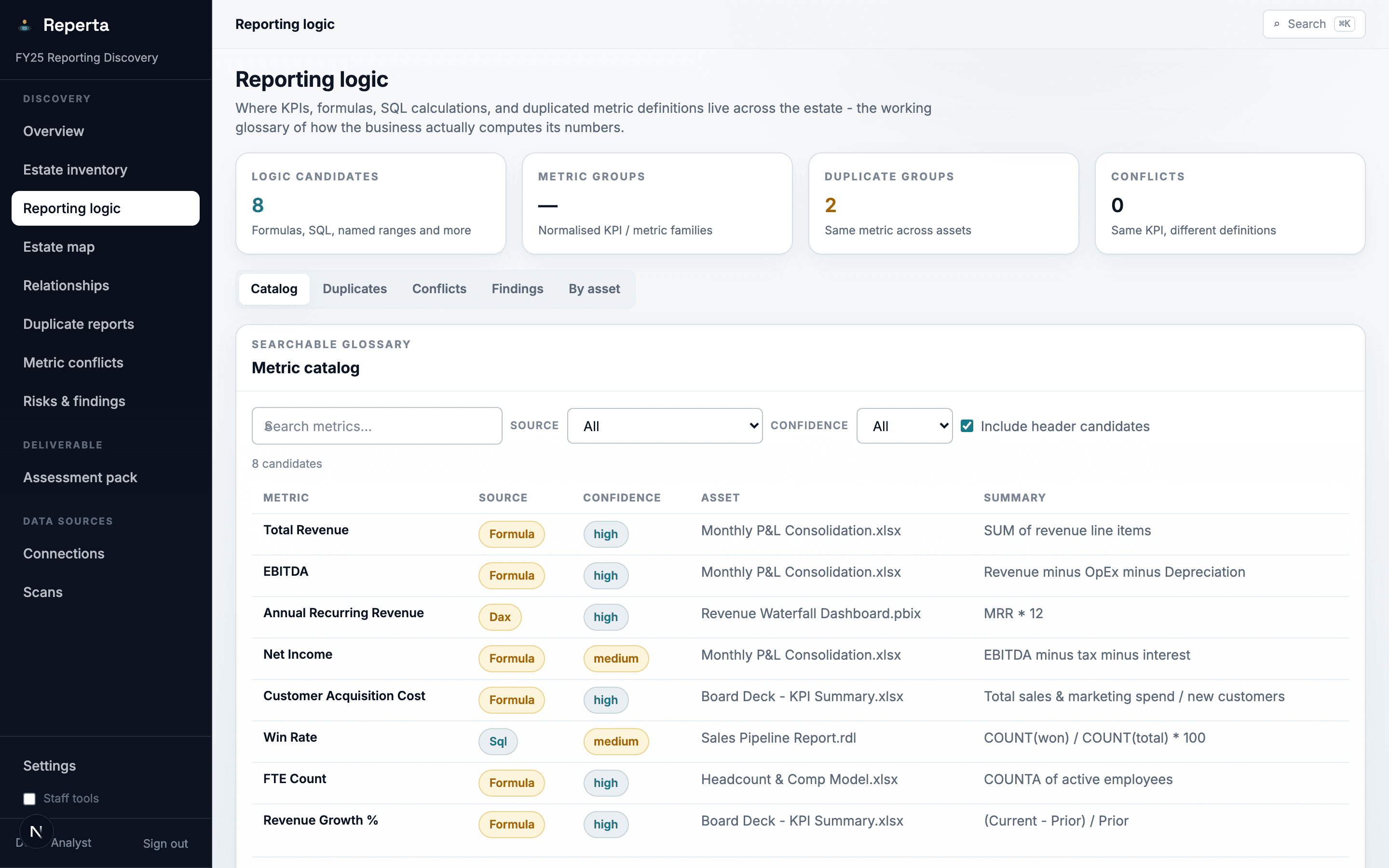Viewport: 1389px width, 868px height.
Task: Click the Duplicate Groups card
Action: coord(943,203)
